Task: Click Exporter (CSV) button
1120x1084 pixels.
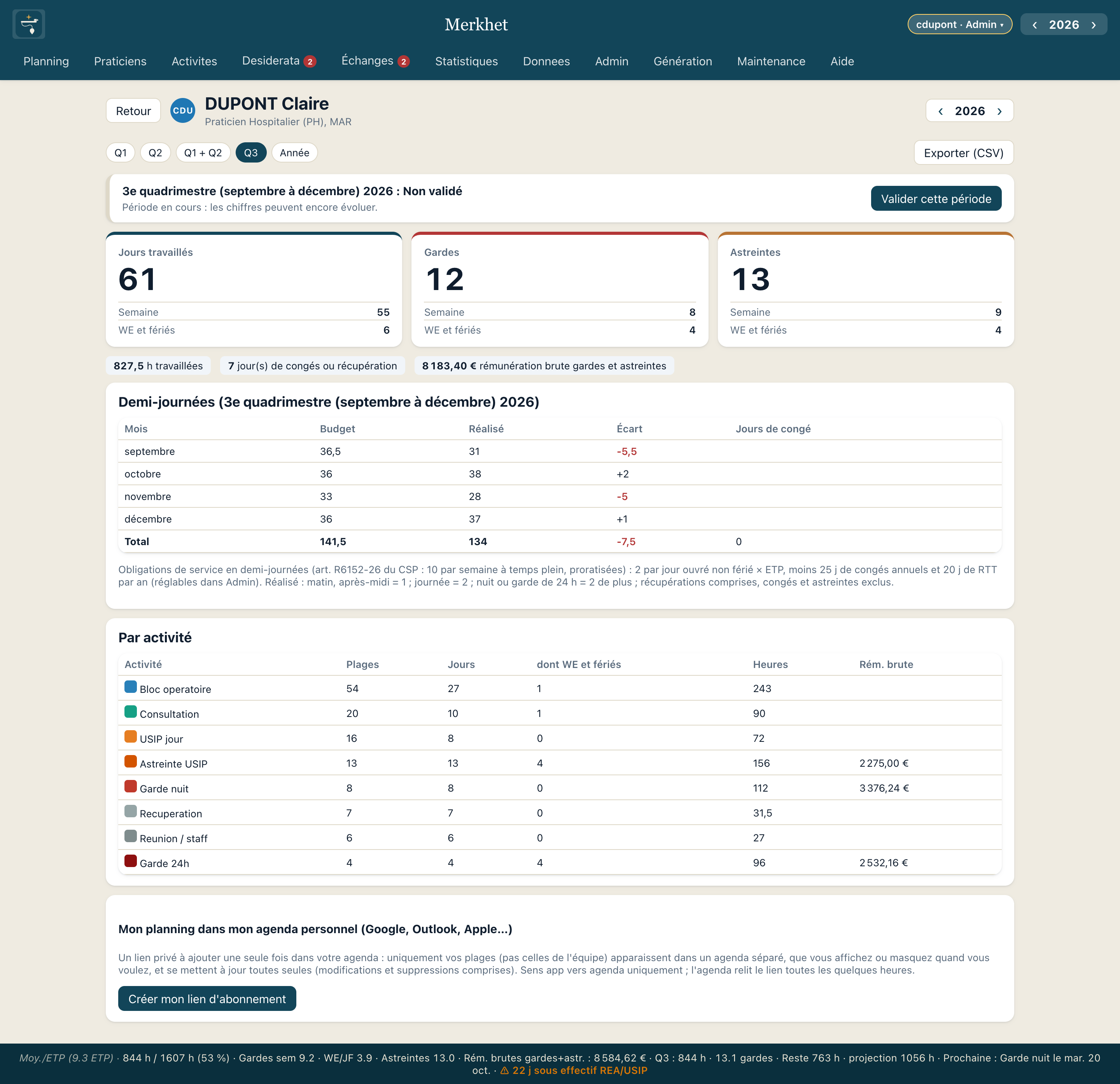Action: tap(963, 152)
